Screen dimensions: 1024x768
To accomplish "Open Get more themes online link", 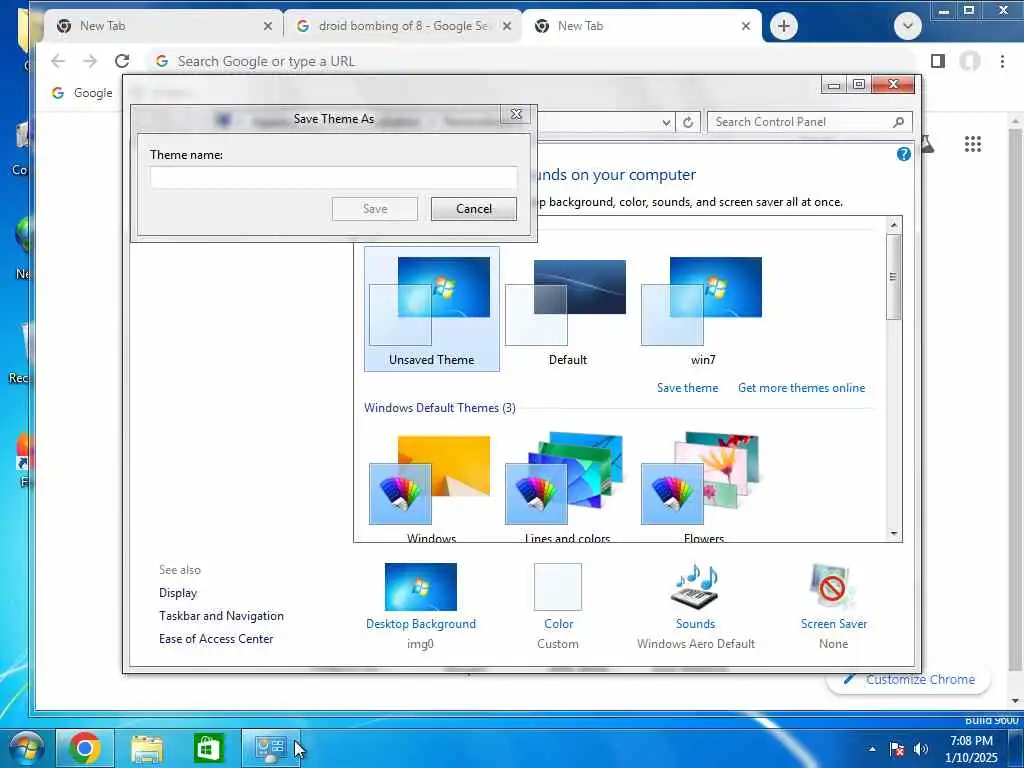I will tap(801, 388).
